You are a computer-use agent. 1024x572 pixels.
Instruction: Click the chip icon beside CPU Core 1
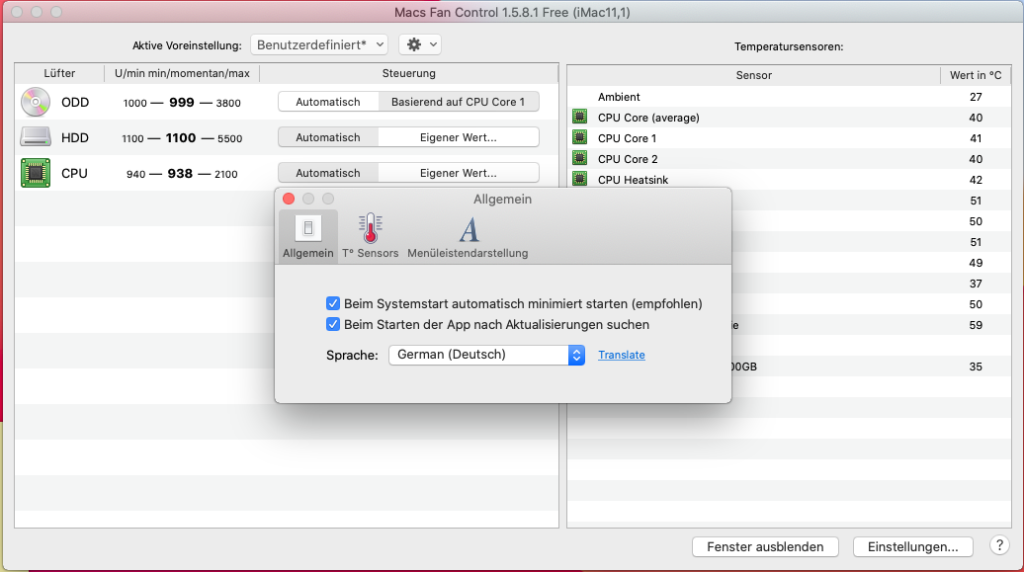tap(579, 138)
